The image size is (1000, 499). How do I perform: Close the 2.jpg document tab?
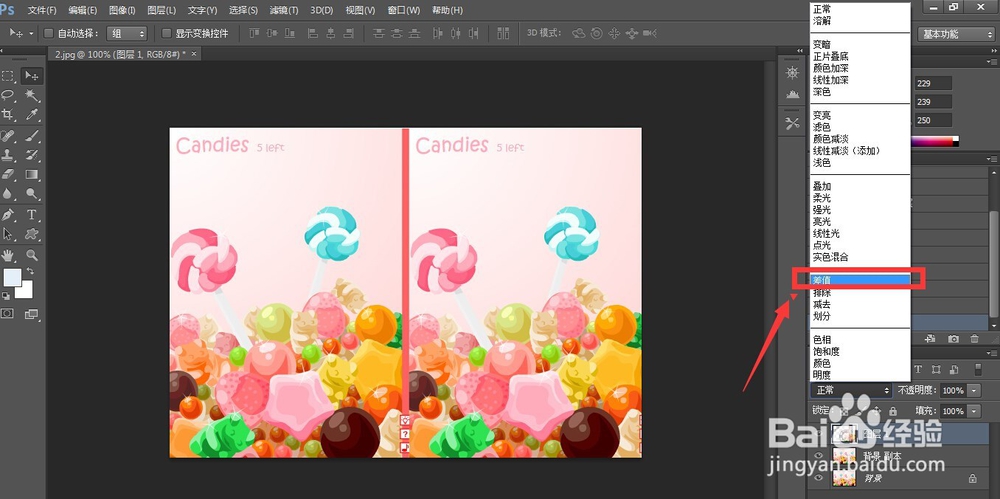pyautogui.click(x=195, y=54)
